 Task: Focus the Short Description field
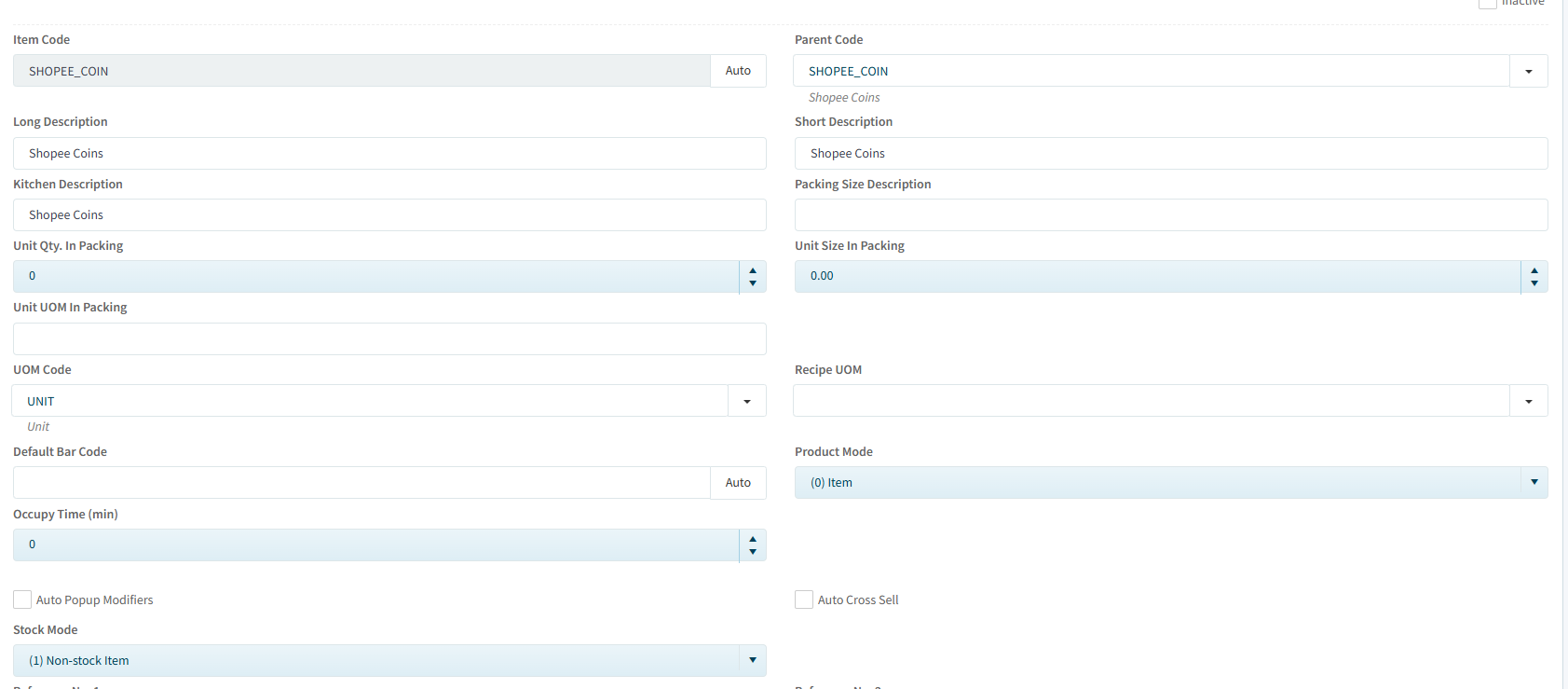click(1171, 154)
